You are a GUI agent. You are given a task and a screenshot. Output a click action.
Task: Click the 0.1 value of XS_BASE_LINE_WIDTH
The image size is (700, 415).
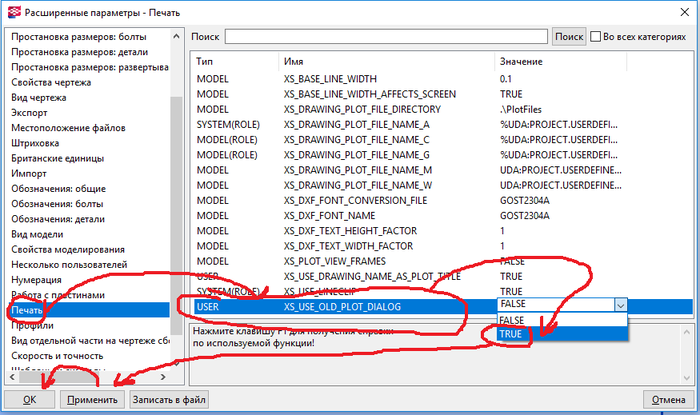[x=506, y=79]
